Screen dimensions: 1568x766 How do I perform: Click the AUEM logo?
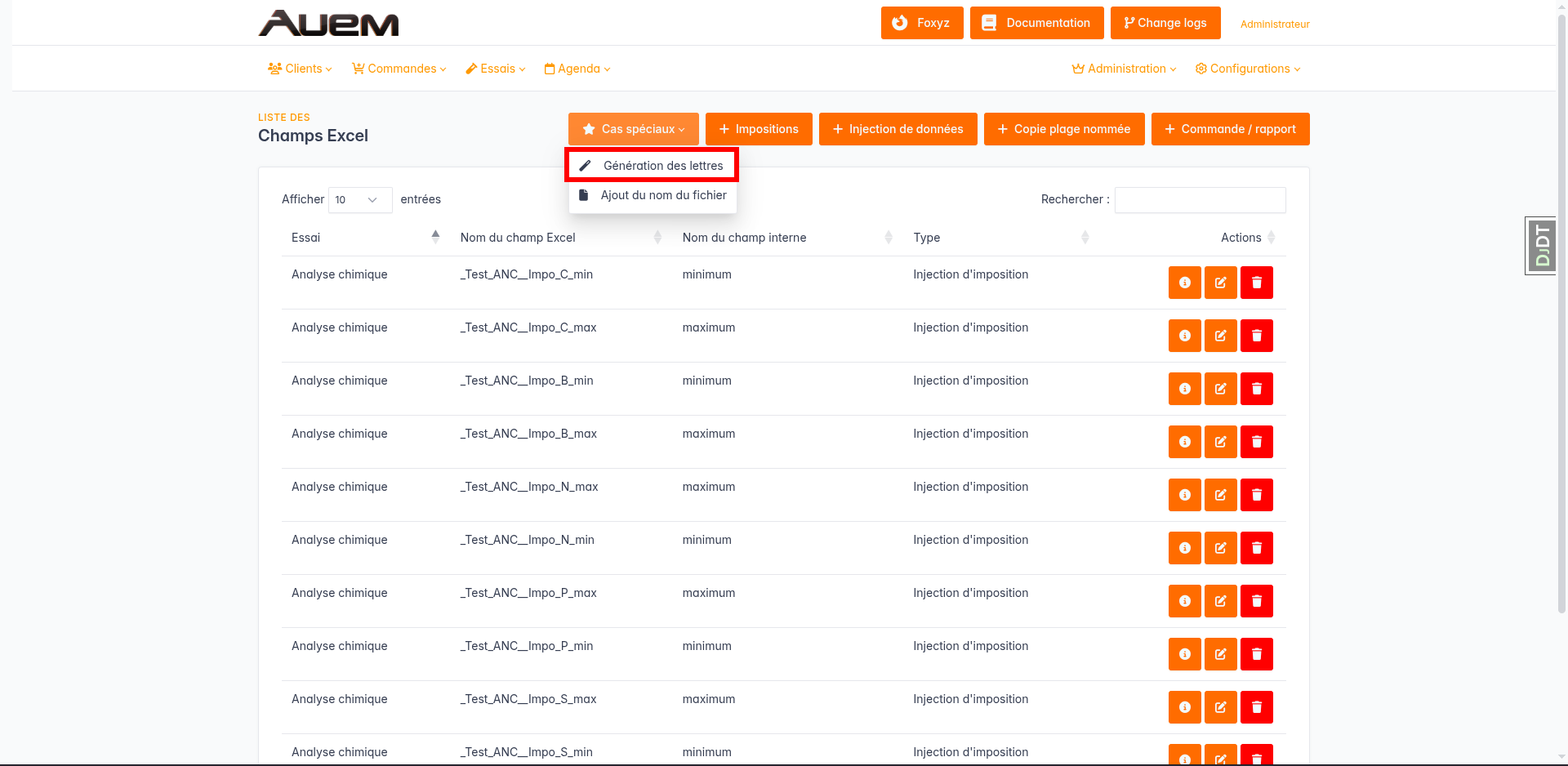pyautogui.click(x=328, y=24)
